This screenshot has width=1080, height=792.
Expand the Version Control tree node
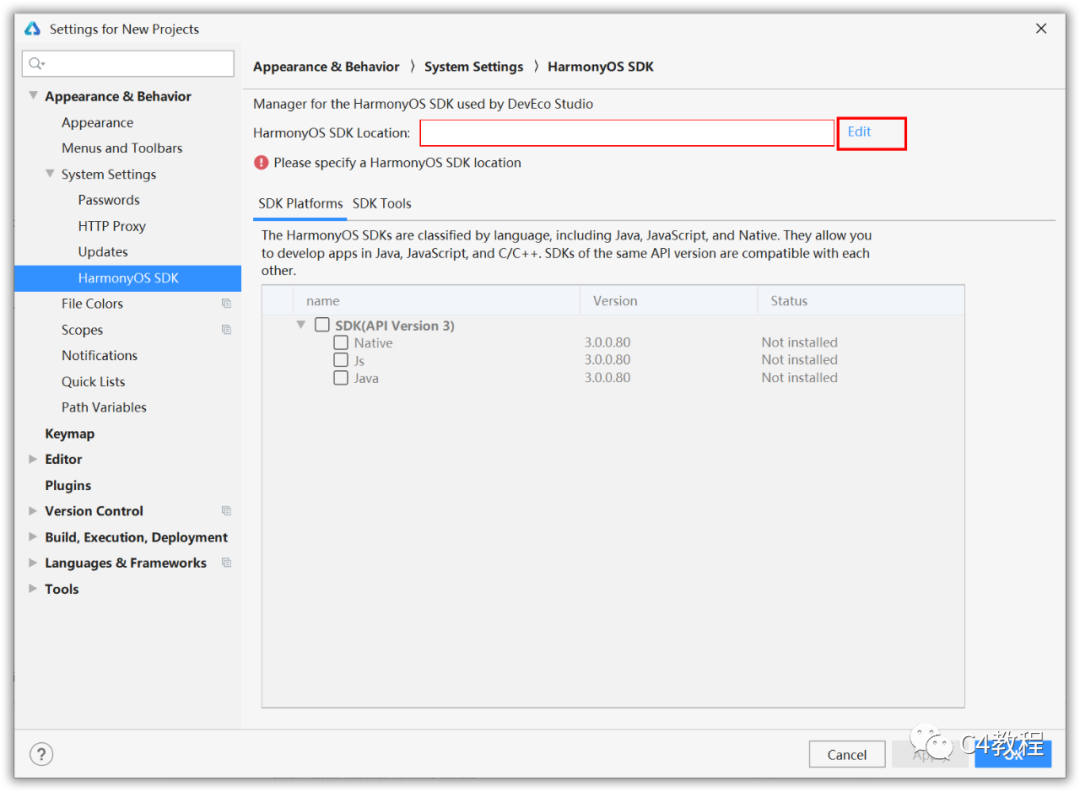(32, 510)
